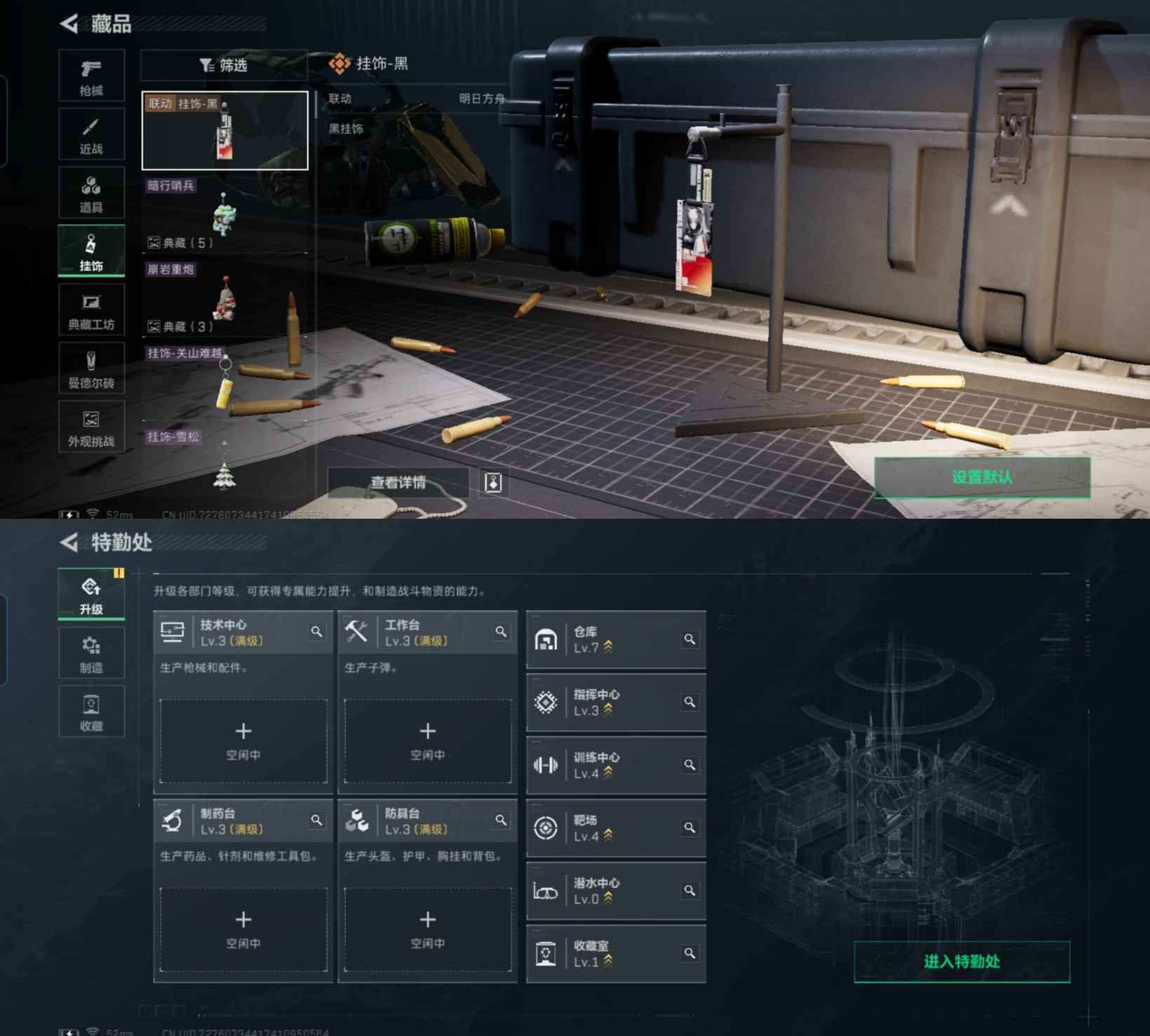Expand the 暗行哨兵 典藏 (5) collection
This screenshot has height=1036, width=1150.
180,243
